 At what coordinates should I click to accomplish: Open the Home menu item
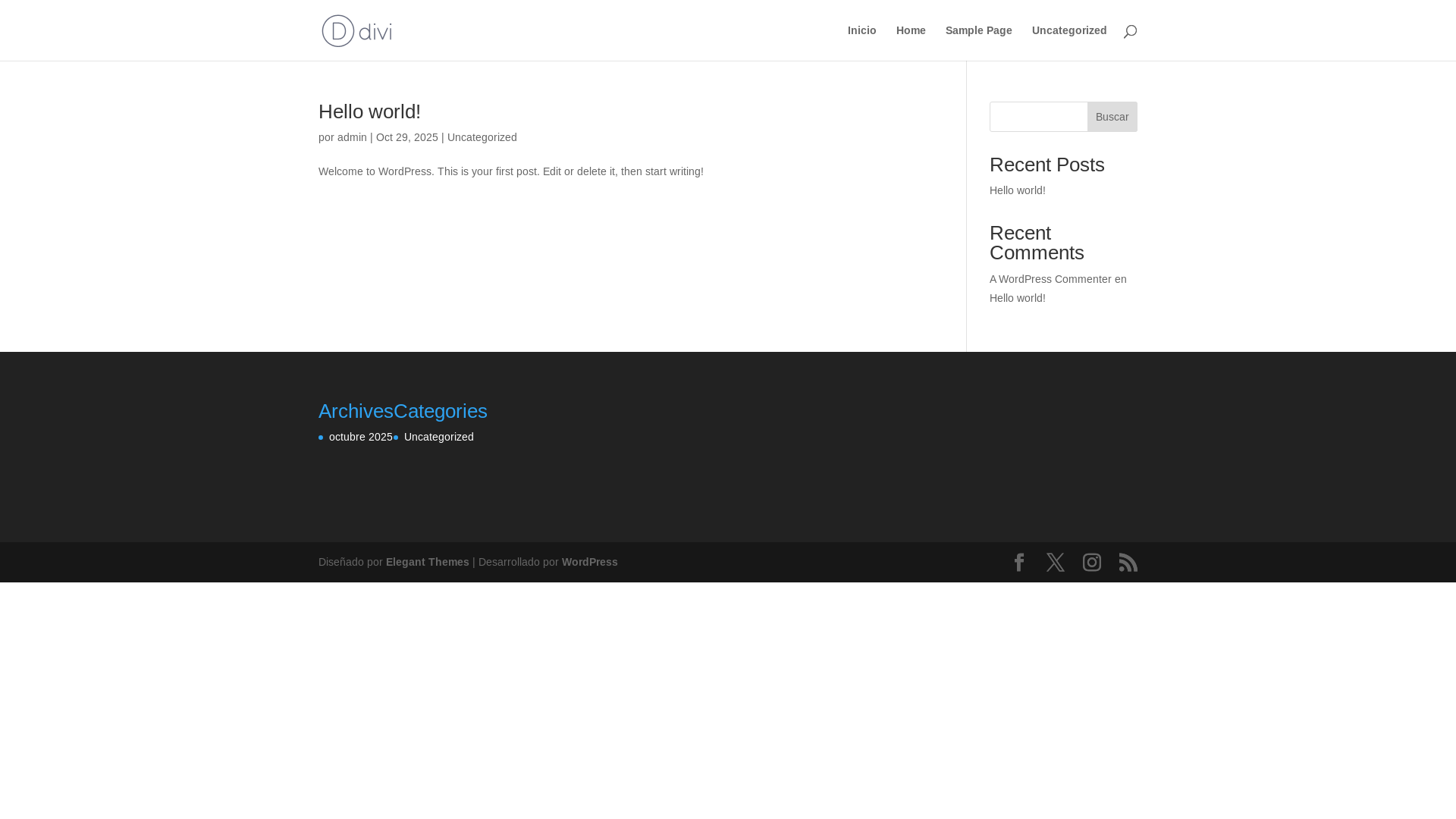[911, 30]
